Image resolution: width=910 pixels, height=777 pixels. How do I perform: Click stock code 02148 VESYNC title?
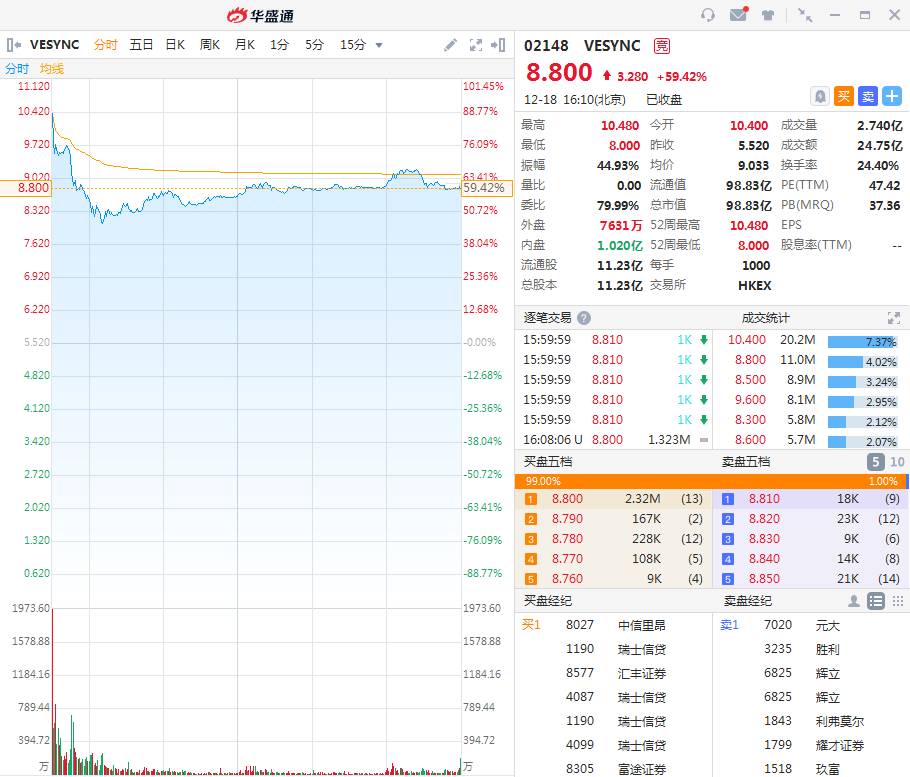(x=582, y=46)
